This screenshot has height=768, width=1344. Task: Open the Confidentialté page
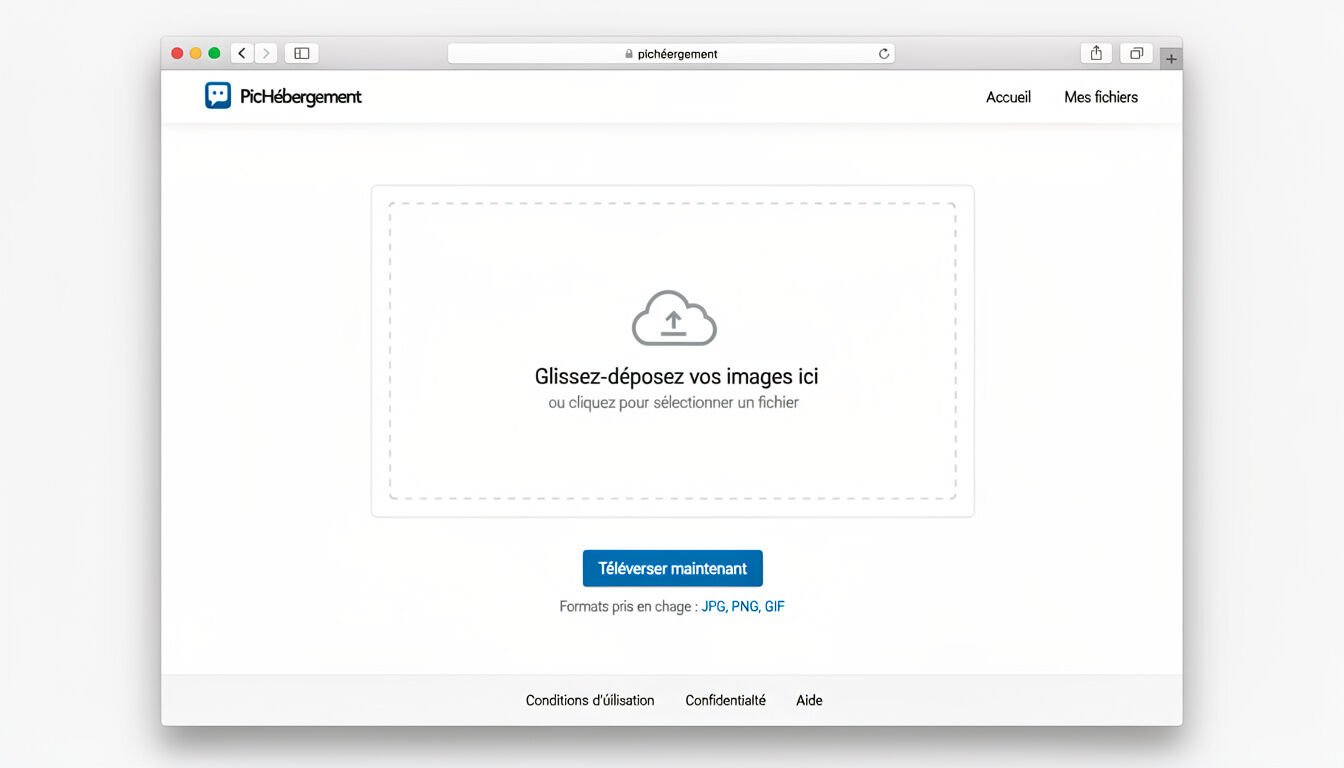coord(725,700)
